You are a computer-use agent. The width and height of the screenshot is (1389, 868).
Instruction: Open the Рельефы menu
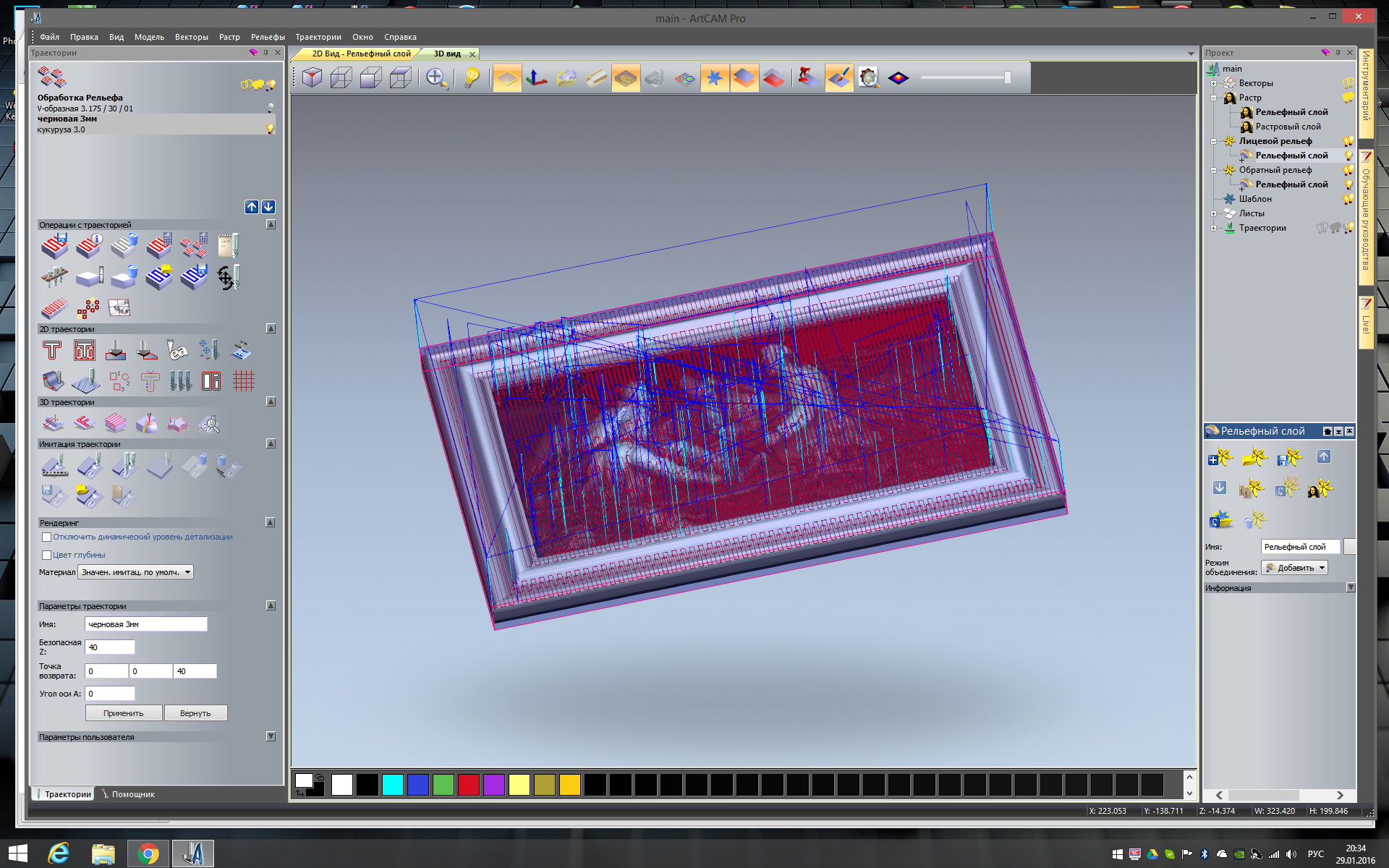[267, 37]
